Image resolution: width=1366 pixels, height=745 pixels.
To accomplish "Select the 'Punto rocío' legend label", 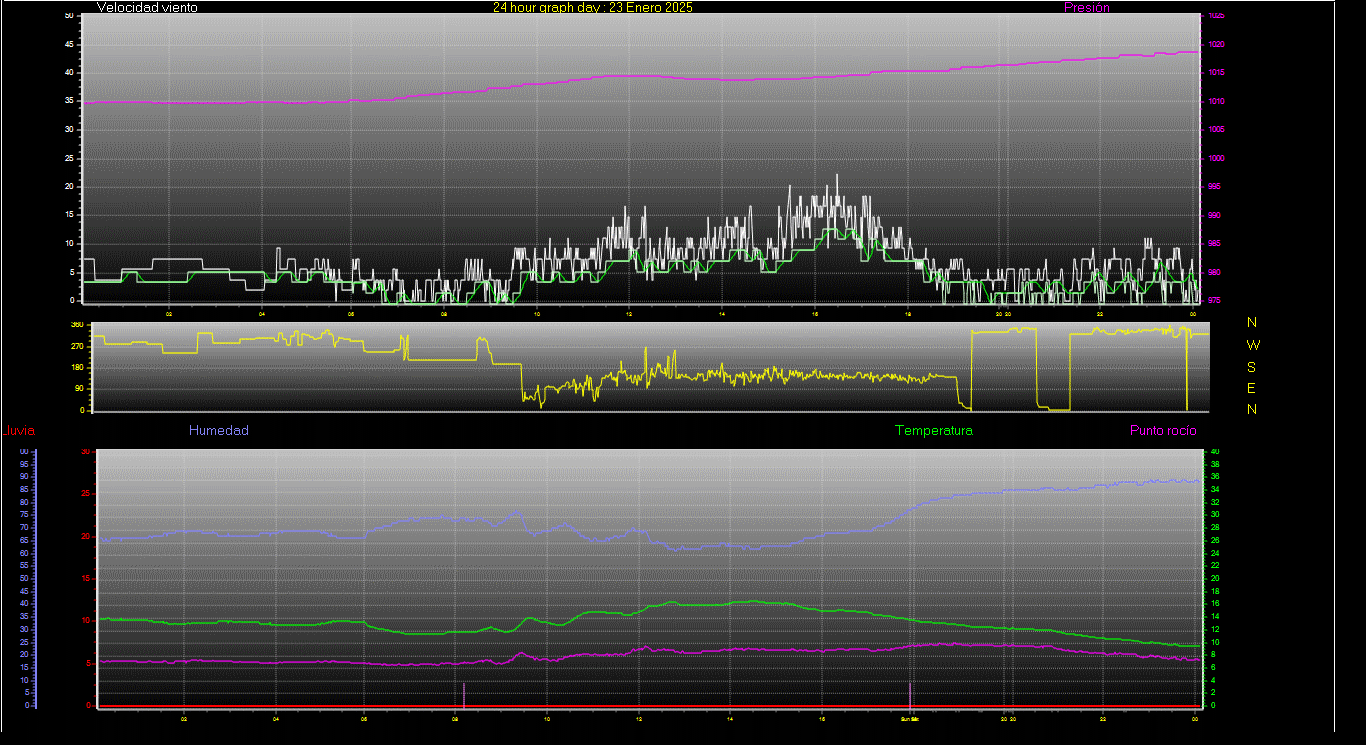I will coord(1163,430).
